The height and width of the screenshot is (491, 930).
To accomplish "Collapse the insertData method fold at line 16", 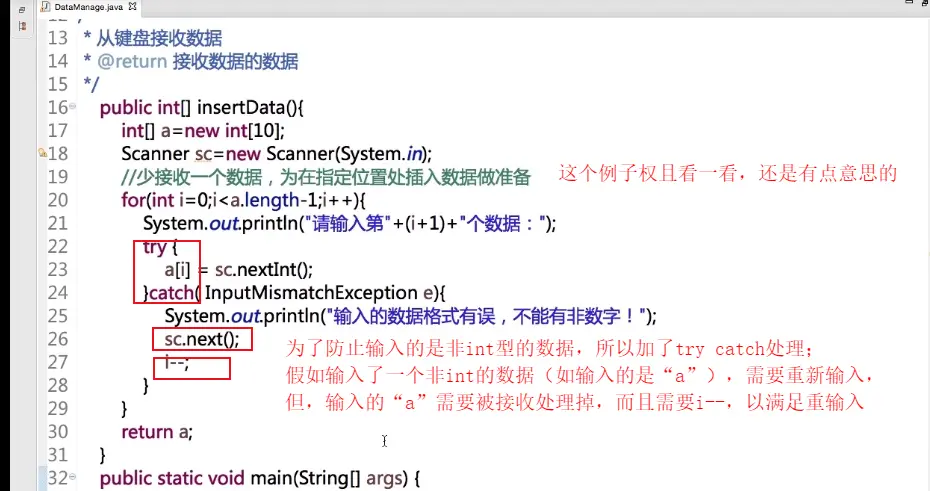I will pos(72,106).
